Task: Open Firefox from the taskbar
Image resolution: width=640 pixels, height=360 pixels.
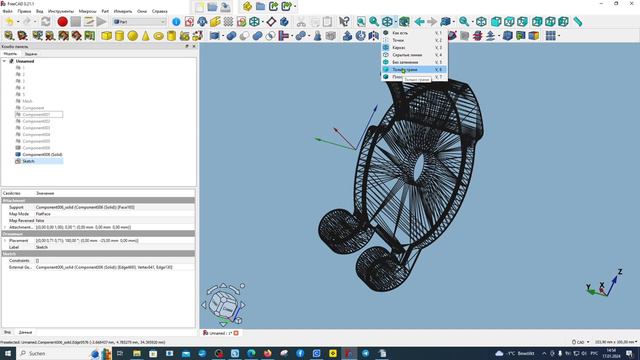Action: tap(267, 353)
